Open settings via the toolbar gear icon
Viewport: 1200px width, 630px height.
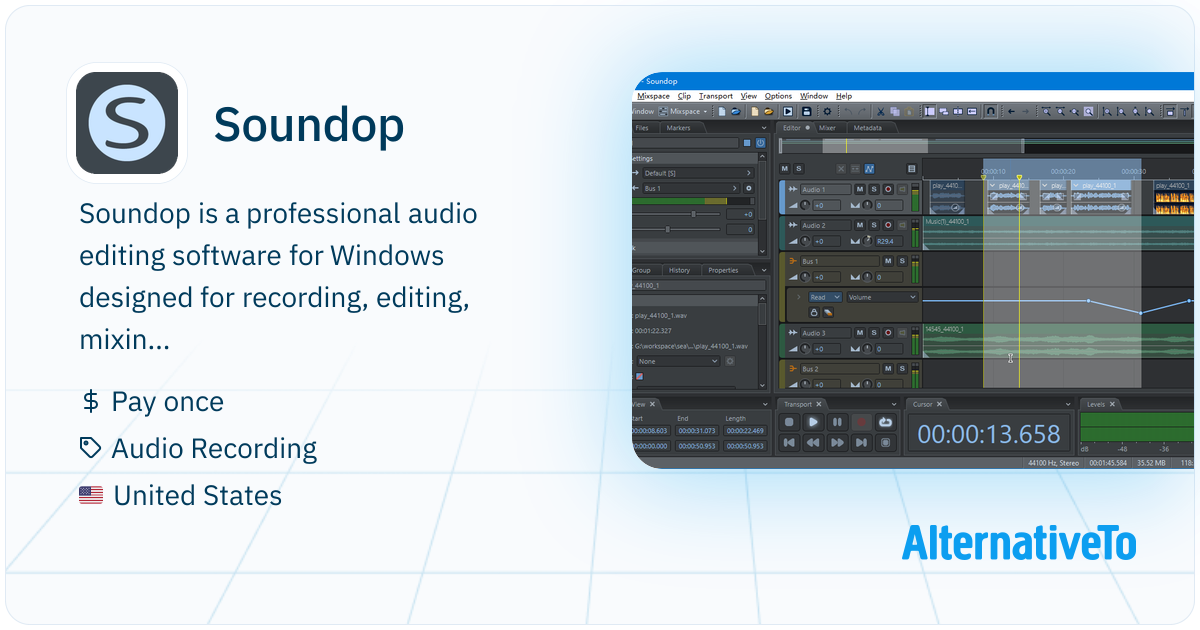coord(827,112)
